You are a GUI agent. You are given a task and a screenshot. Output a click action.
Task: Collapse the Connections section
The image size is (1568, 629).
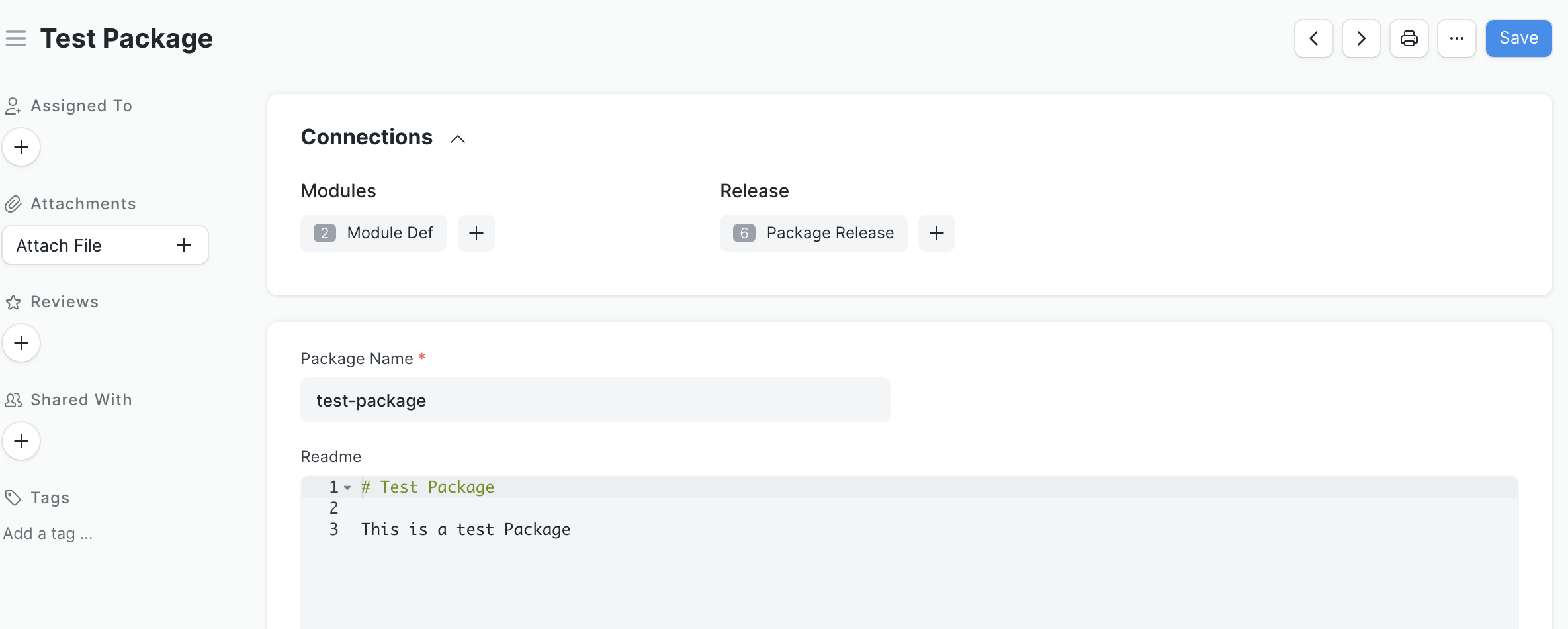coord(457,138)
